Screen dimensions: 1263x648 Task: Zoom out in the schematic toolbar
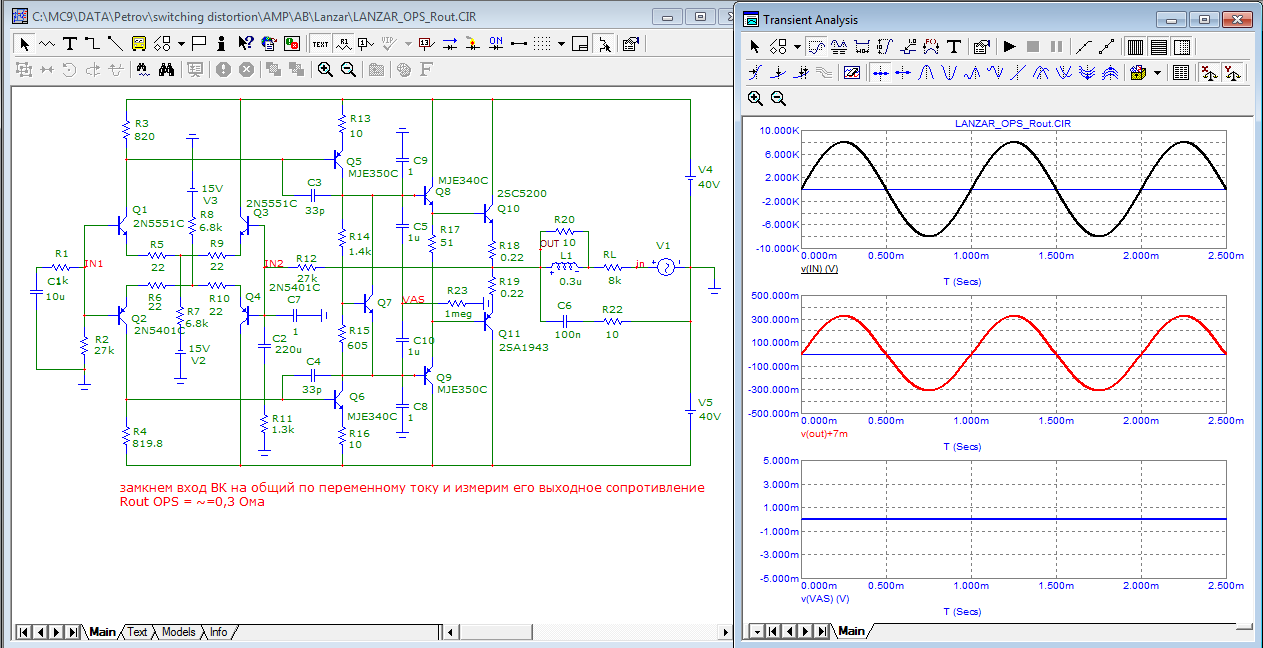[x=348, y=69]
